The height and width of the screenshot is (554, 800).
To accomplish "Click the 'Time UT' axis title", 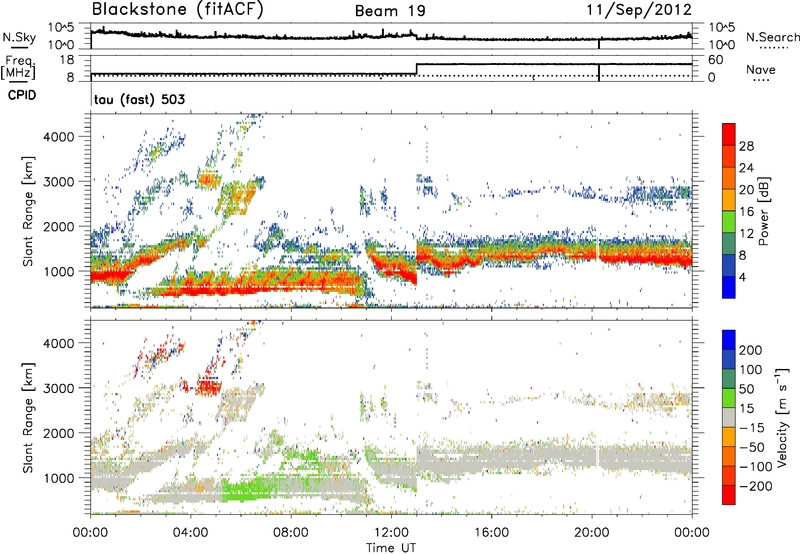I will [x=391, y=548].
